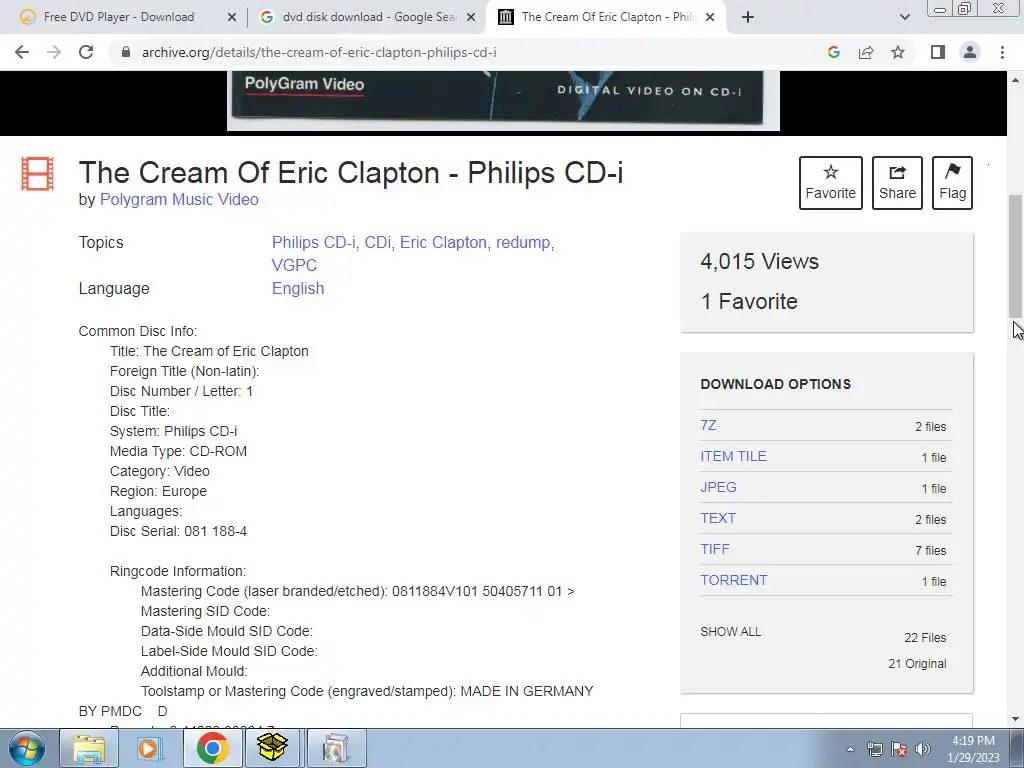Open the JPEG download option
This screenshot has width=1024, height=768.
click(718, 487)
